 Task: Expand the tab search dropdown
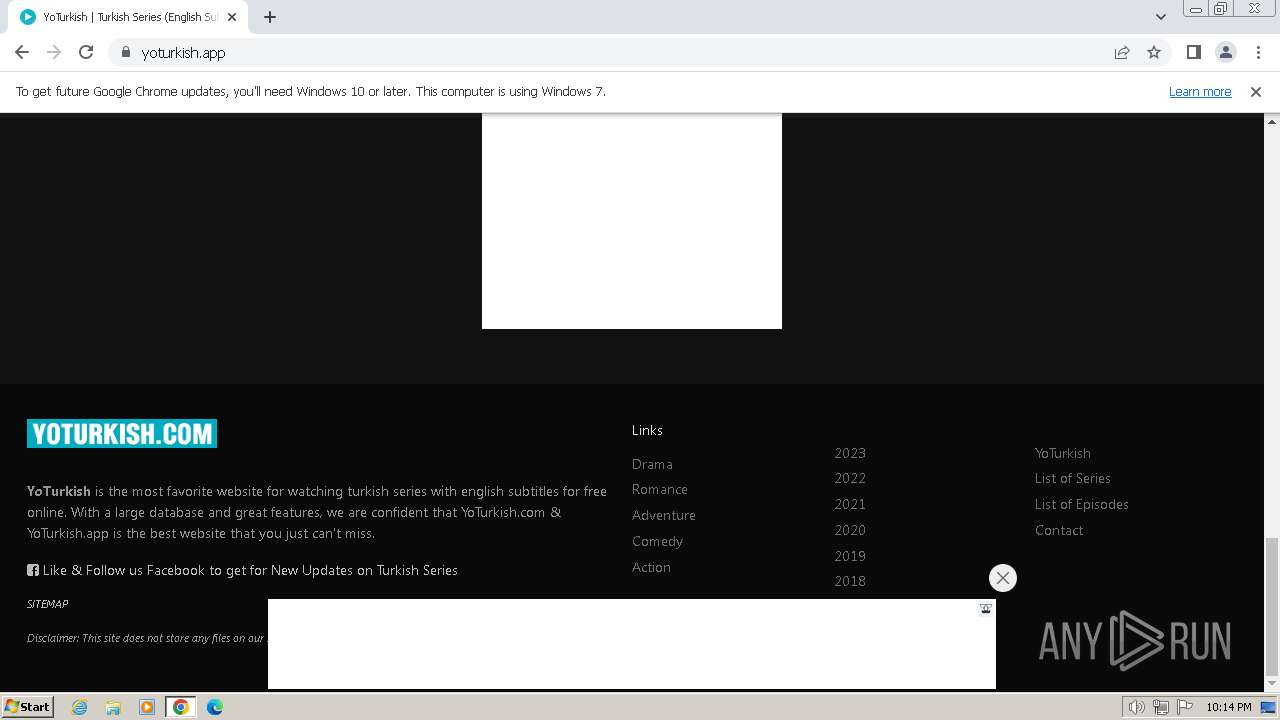pyautogui.click(x=1160, y=17)
